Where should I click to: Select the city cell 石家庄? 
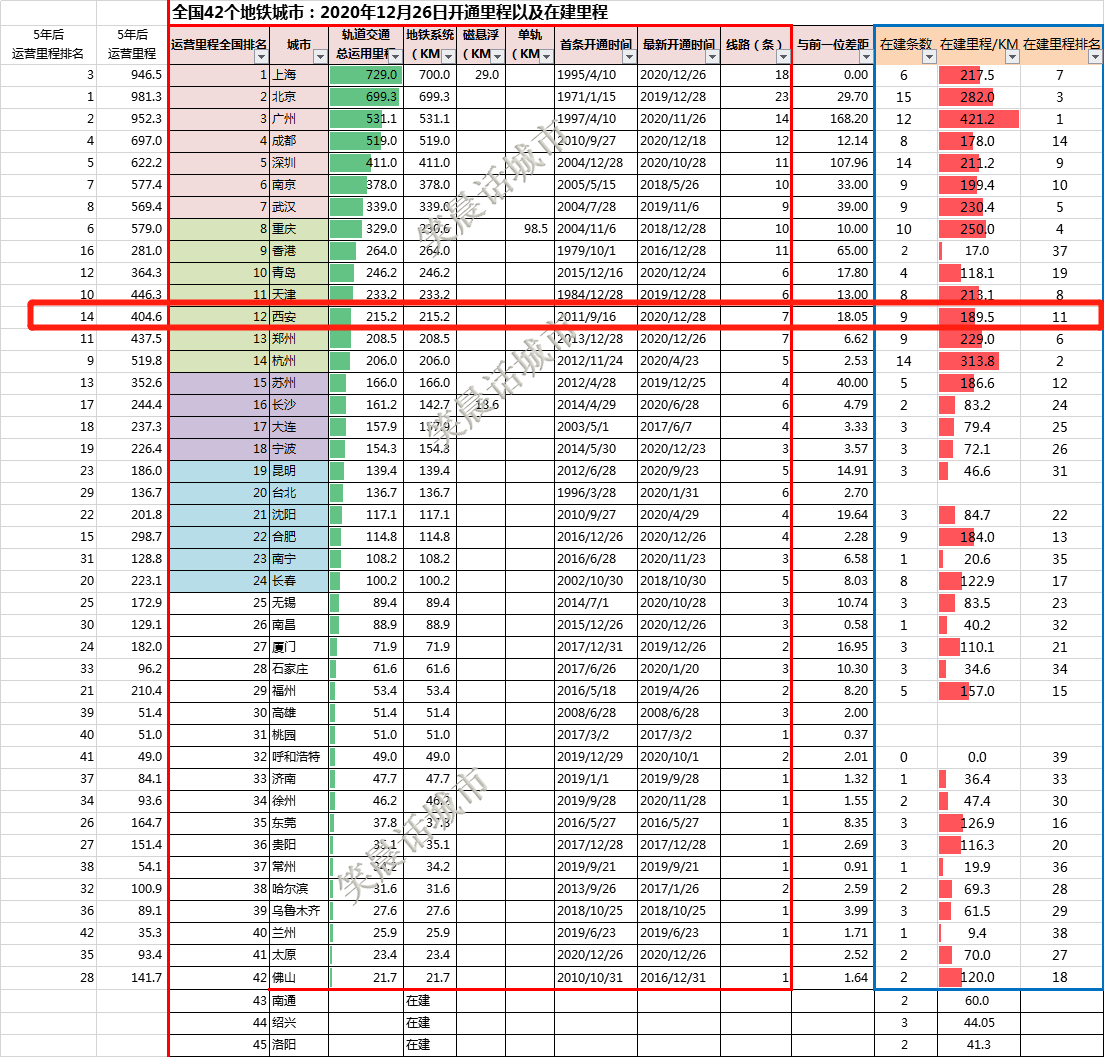point(299,669)
